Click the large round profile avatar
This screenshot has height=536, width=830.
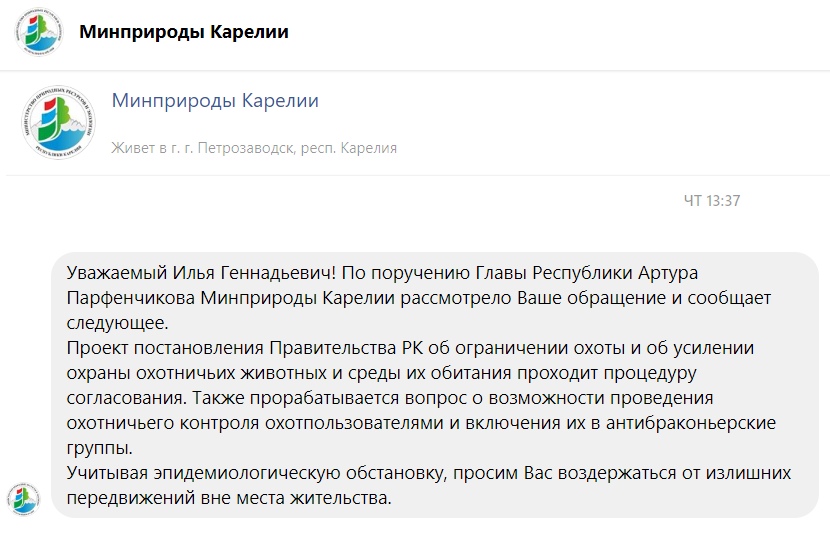click(x=57, y=123)
